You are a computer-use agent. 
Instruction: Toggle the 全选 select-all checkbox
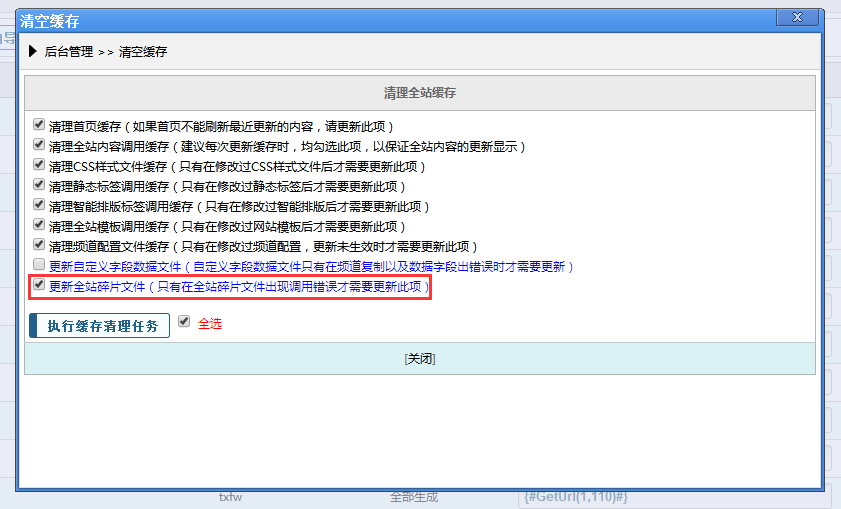tap(184, 323)
